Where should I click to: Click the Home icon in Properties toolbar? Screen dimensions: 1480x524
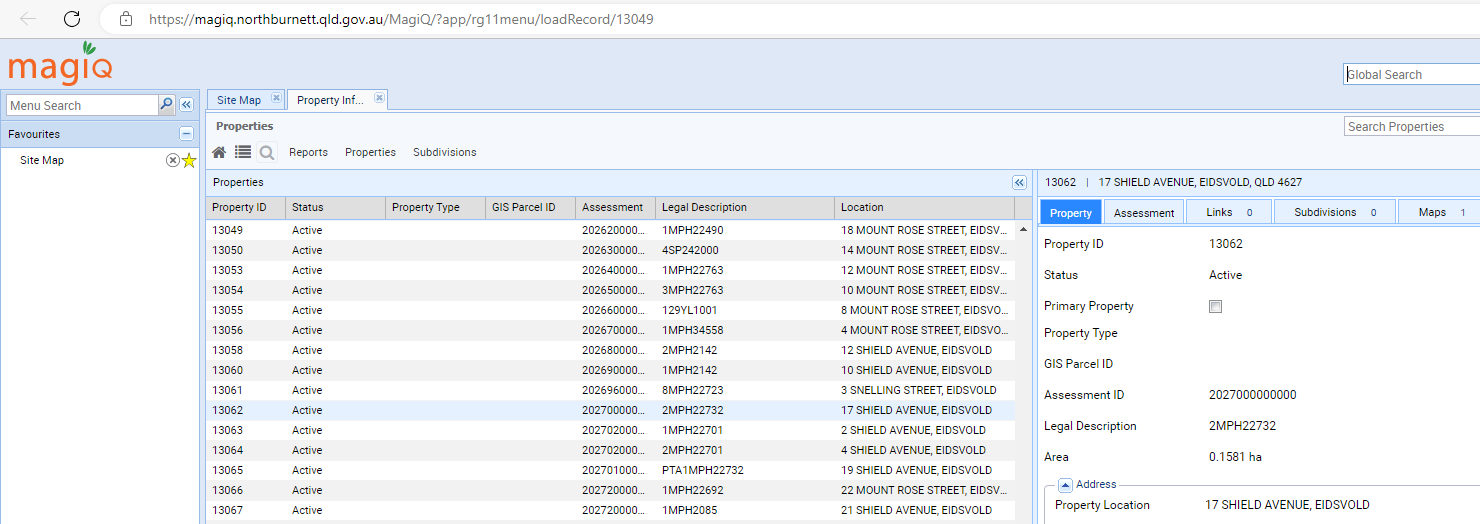point(218,152)
